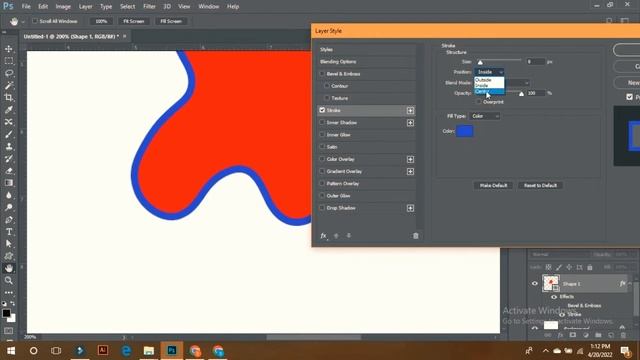Screen dimensions: 640x360
Task: Open the Image menu
Action: tap(63, 7)
